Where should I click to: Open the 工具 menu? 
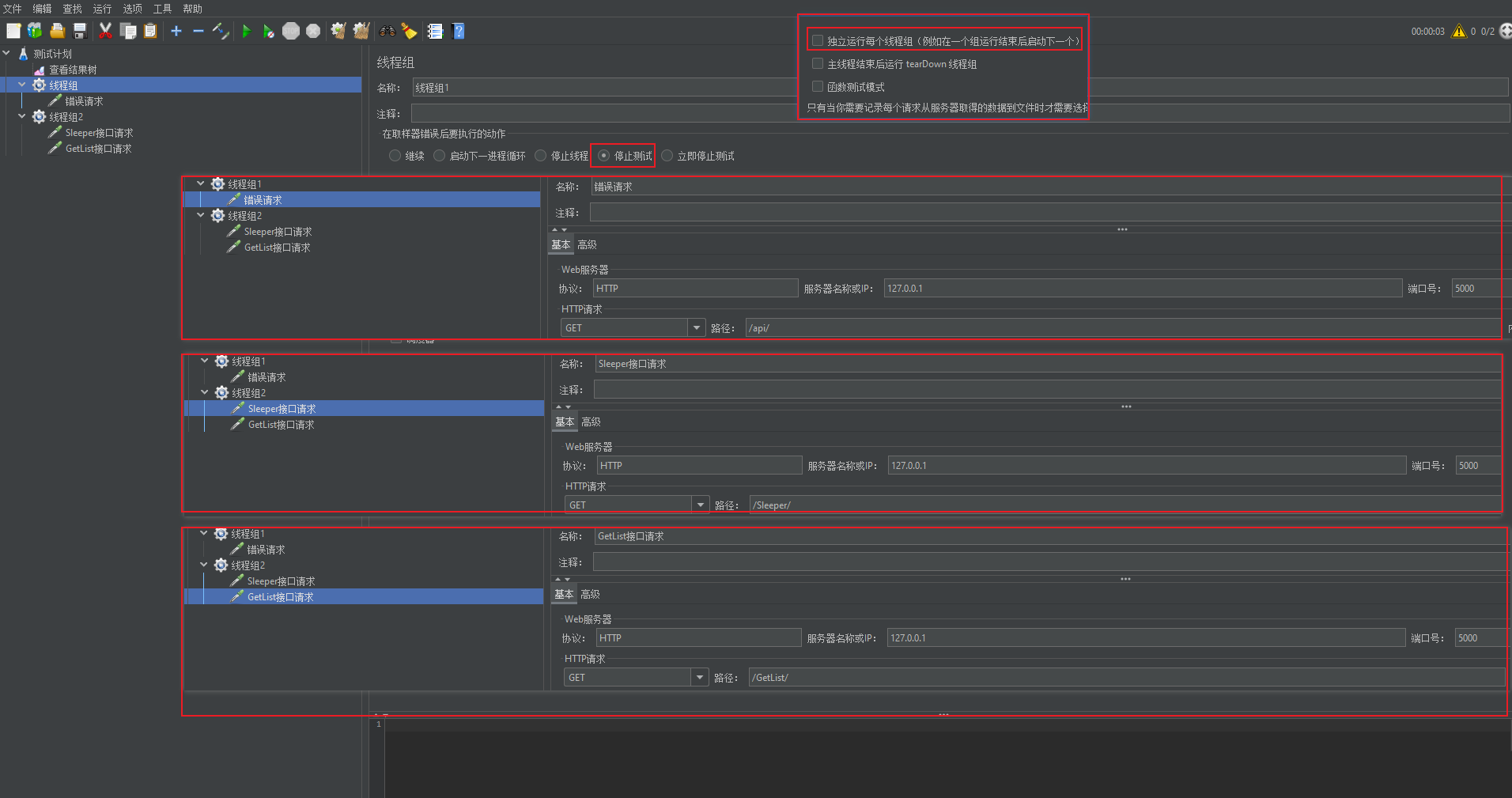pos(163,9)
